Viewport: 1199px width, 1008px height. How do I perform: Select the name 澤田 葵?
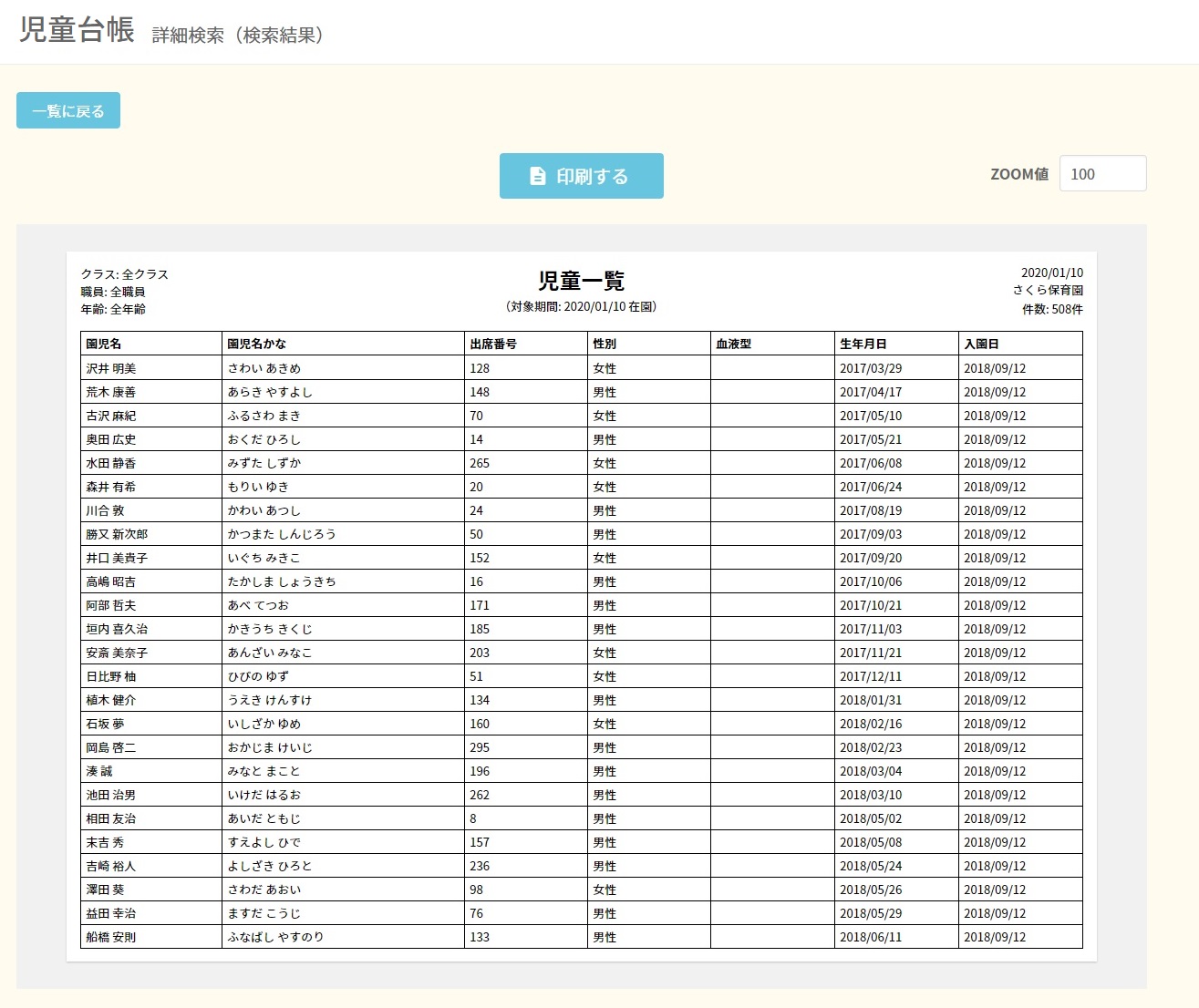[x=105, y=890]
